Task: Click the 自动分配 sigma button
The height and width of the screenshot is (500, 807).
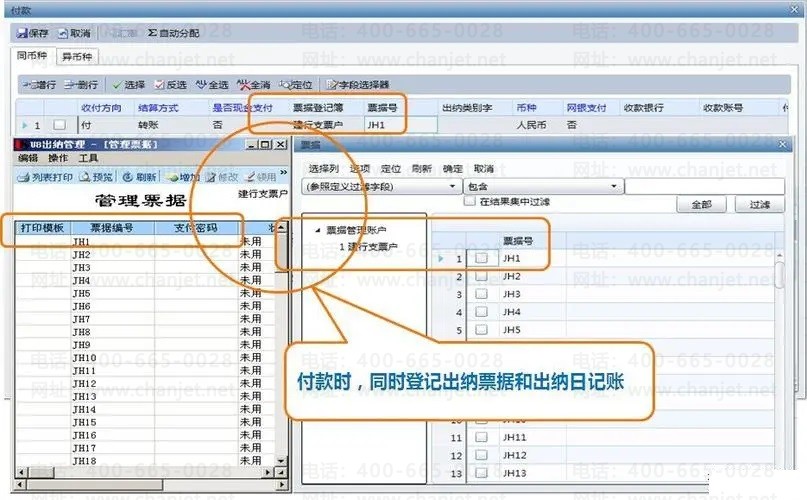Action: [x=173, y=33]
